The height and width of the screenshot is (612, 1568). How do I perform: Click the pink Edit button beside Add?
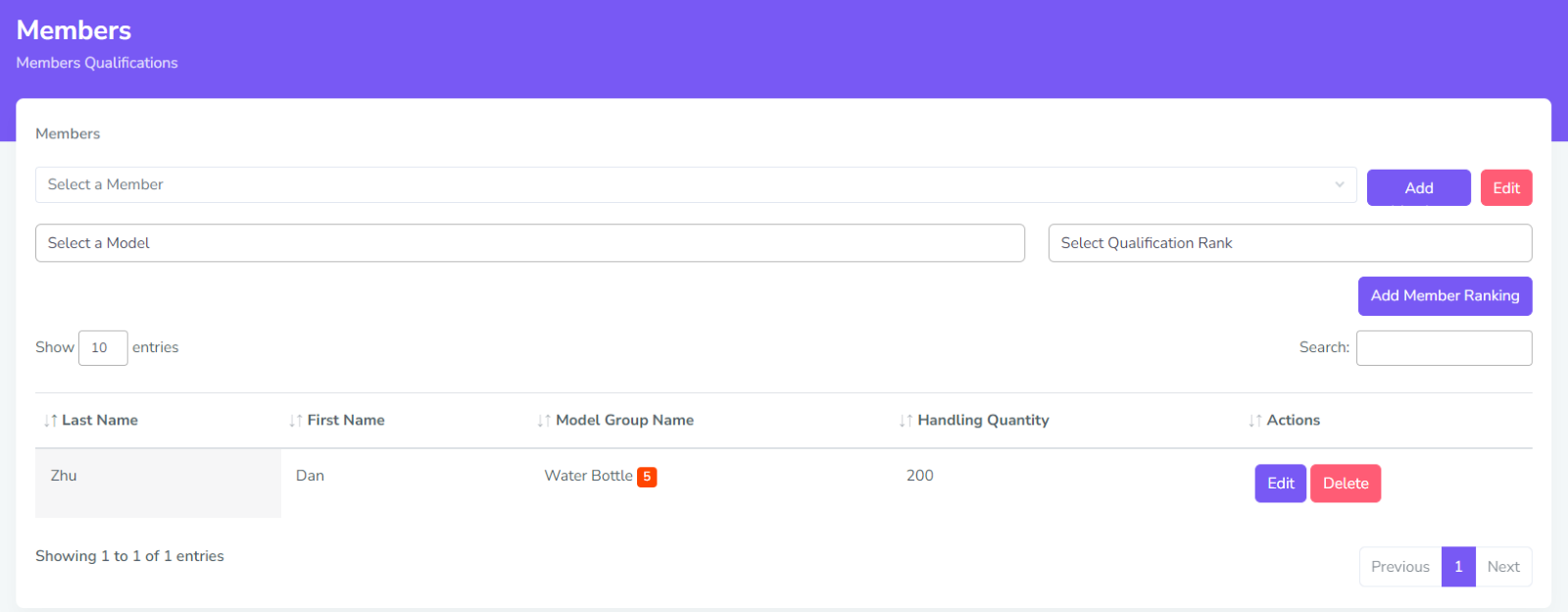[x=1506, y=188]
